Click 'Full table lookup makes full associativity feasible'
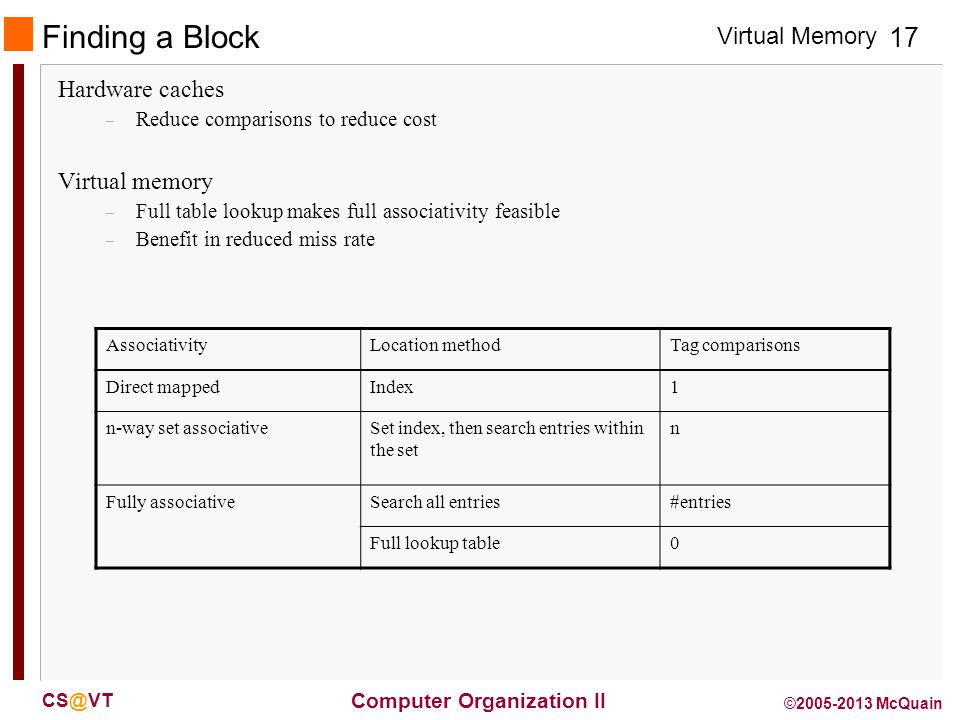Image resolution: width=960 pixels, height=720 pixels. [x=348, y=211]
